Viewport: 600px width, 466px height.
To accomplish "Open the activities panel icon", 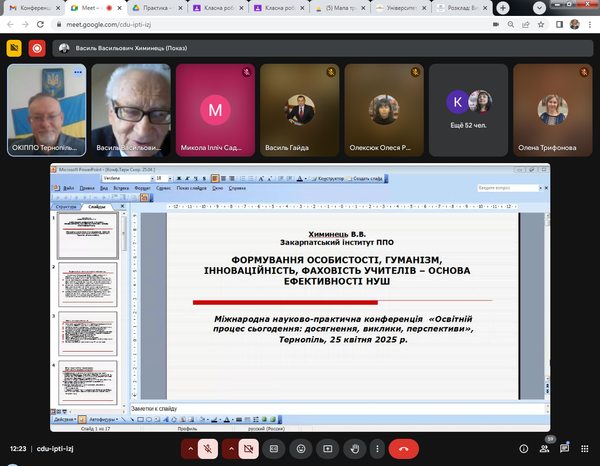I will point(586,449).
